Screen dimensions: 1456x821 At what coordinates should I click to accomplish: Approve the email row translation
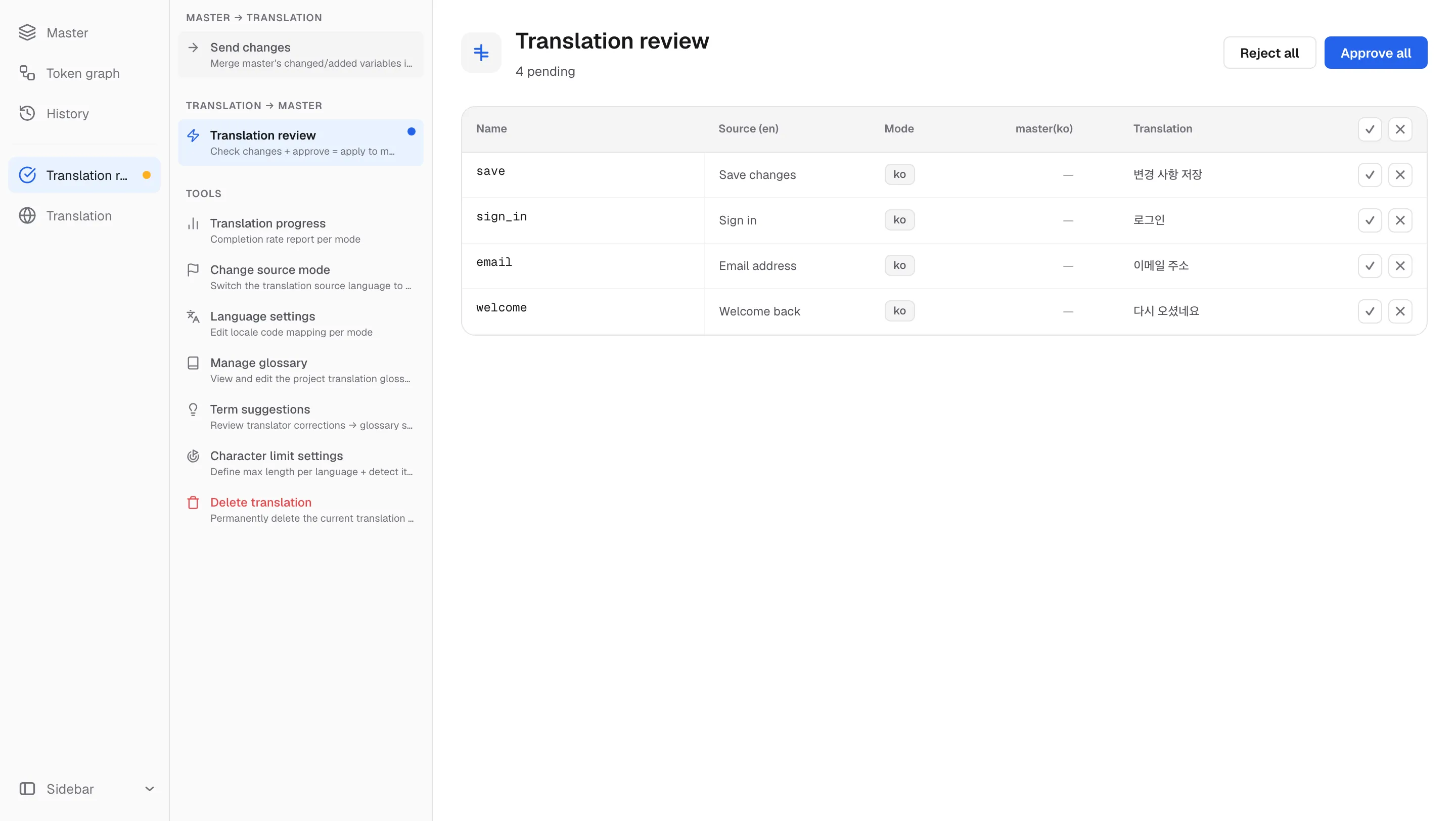click(1370, 265)
